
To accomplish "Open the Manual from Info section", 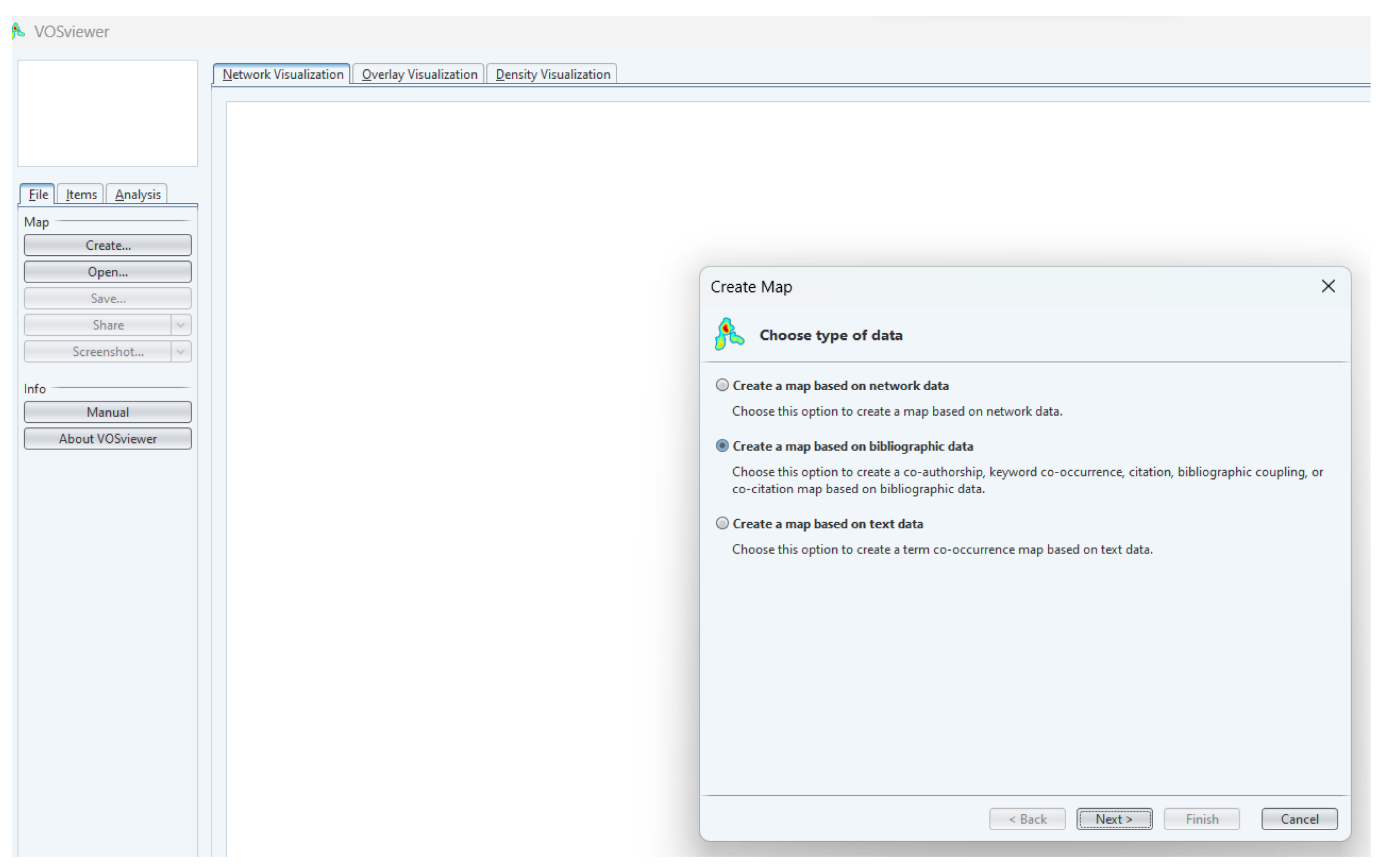I will [x=108, y=412].
